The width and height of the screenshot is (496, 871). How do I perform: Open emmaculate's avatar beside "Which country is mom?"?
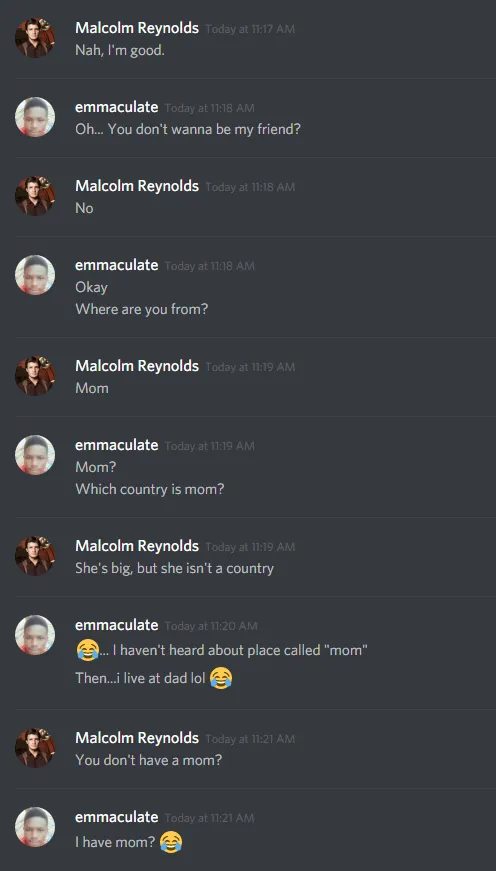coord(34,454)
